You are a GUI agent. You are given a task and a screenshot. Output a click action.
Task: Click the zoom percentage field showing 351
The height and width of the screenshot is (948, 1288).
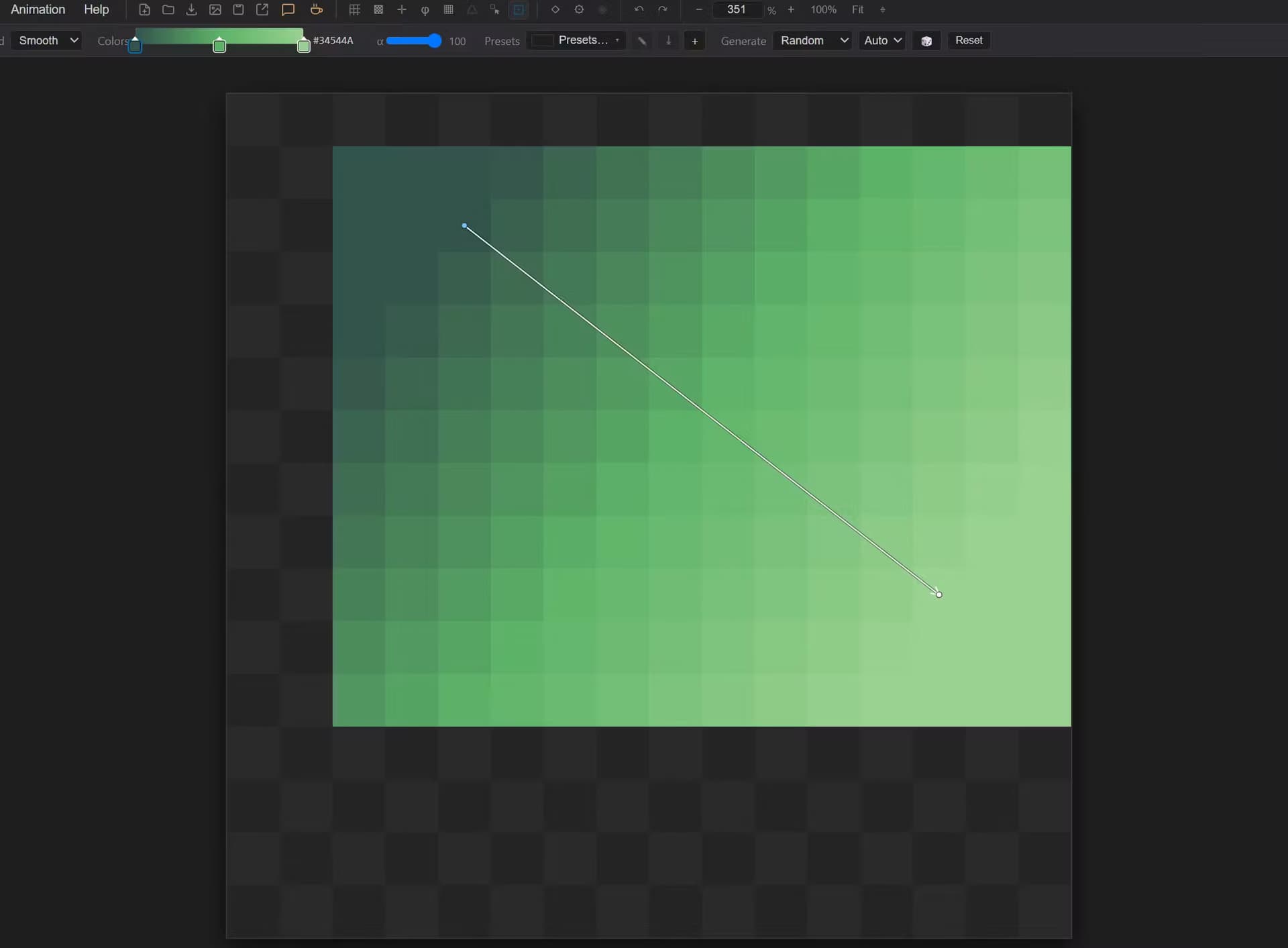(x=737, y=9)
